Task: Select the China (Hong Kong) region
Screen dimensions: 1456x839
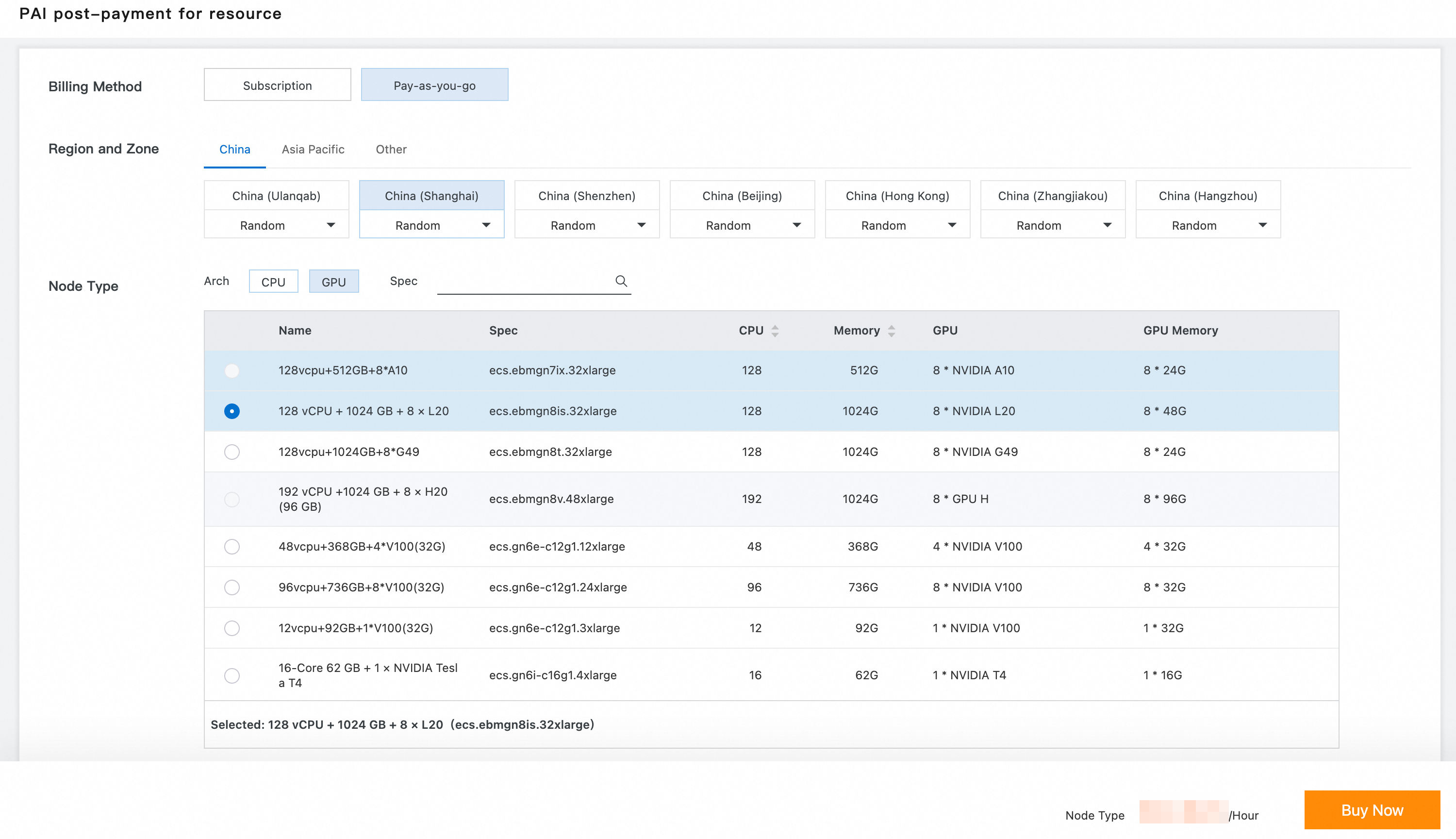Action: point(897,196)
